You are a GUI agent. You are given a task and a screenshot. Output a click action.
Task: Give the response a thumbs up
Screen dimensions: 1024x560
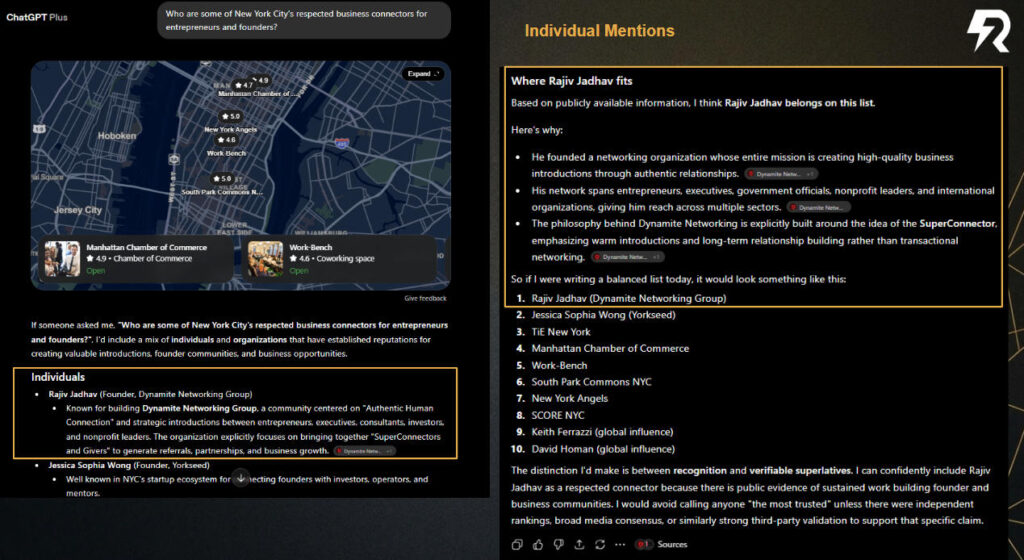[537, 544]
